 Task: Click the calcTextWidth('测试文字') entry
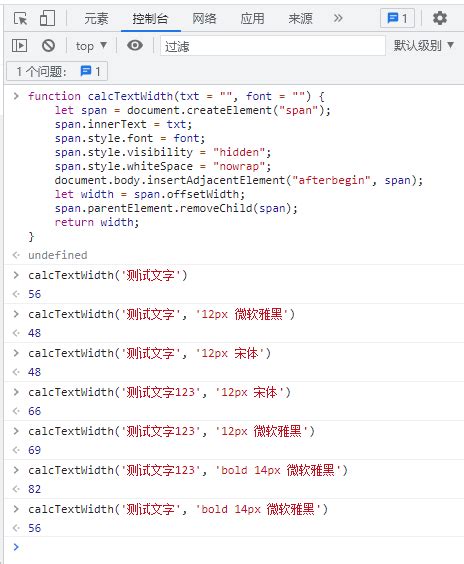coord(108,276)
